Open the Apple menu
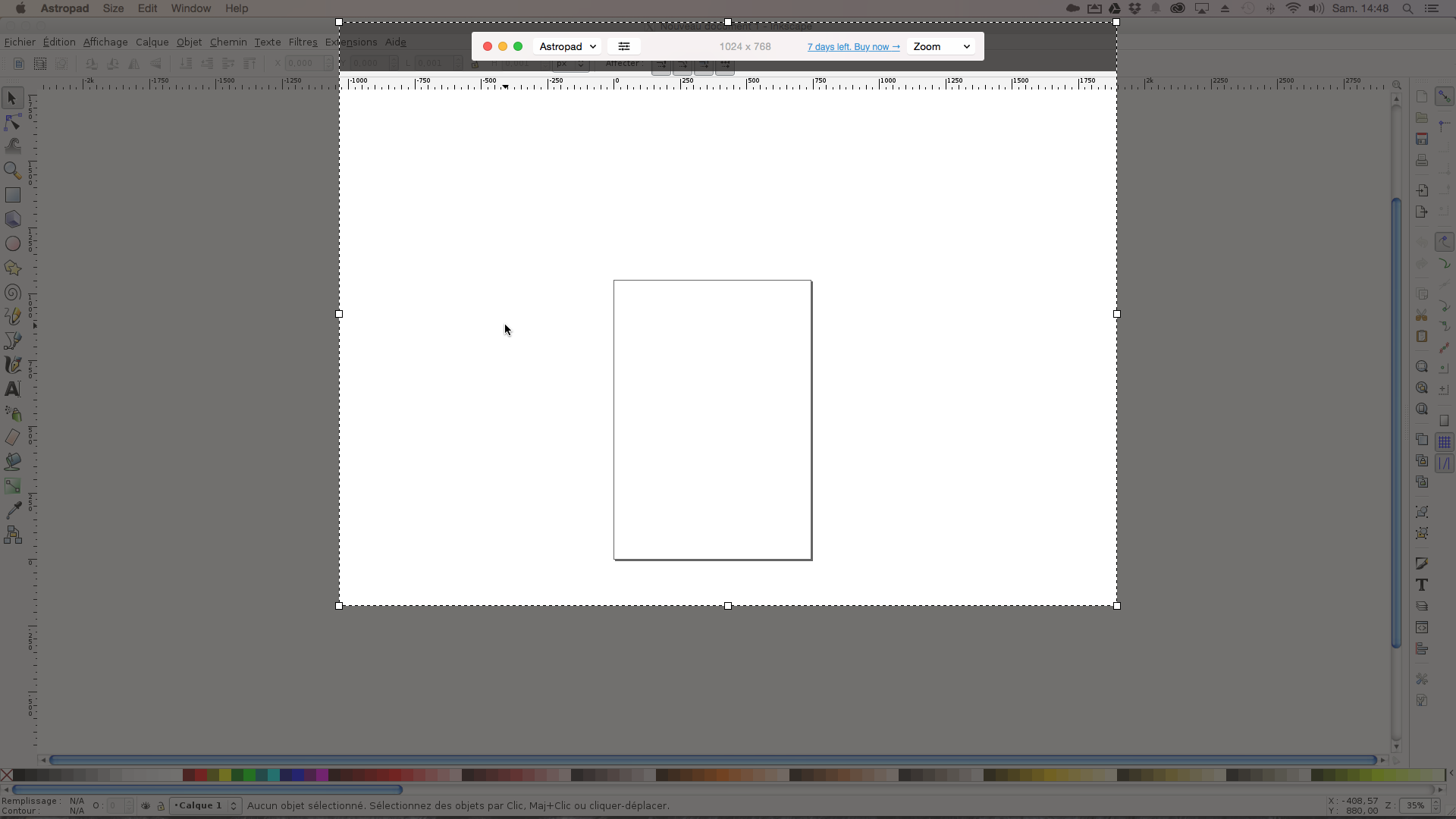 coord(20,8)
